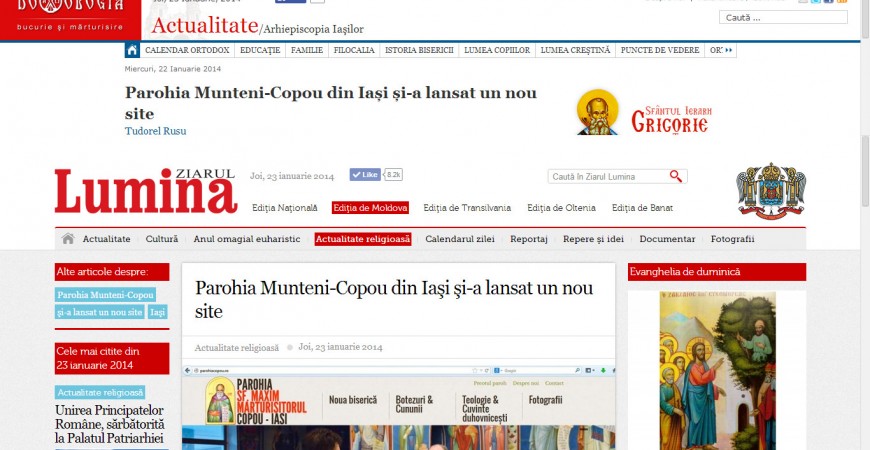Image resolution: width=870 pixels, height=450 pixels.
Task: Open the Puncte de Vedere category
Action: click(660, 50)
